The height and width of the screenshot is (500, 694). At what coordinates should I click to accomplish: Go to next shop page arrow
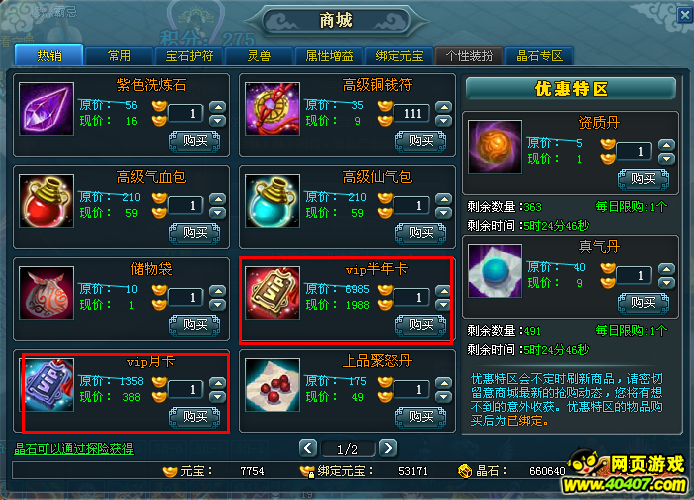coord(388,448)
